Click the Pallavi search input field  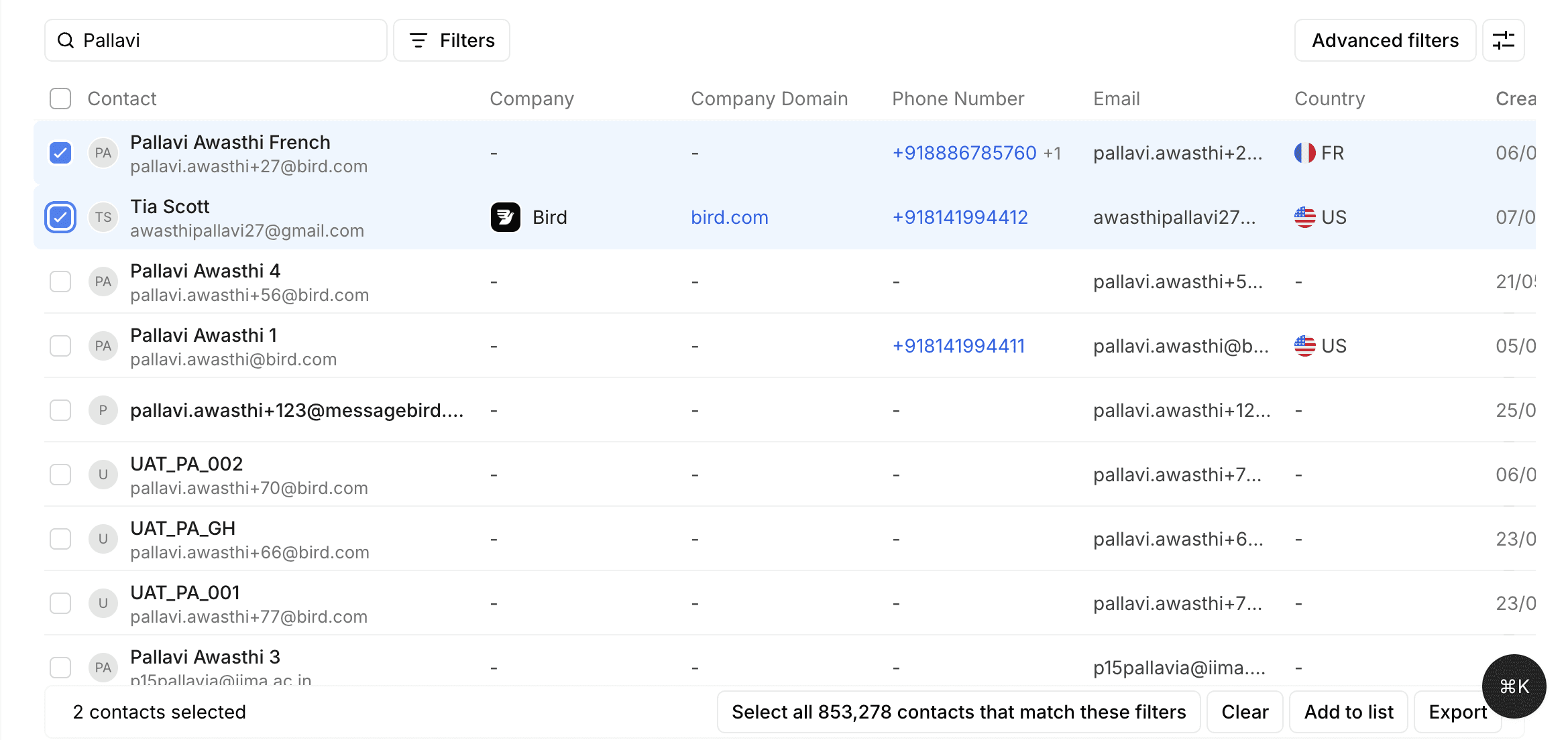click(228, 40)
